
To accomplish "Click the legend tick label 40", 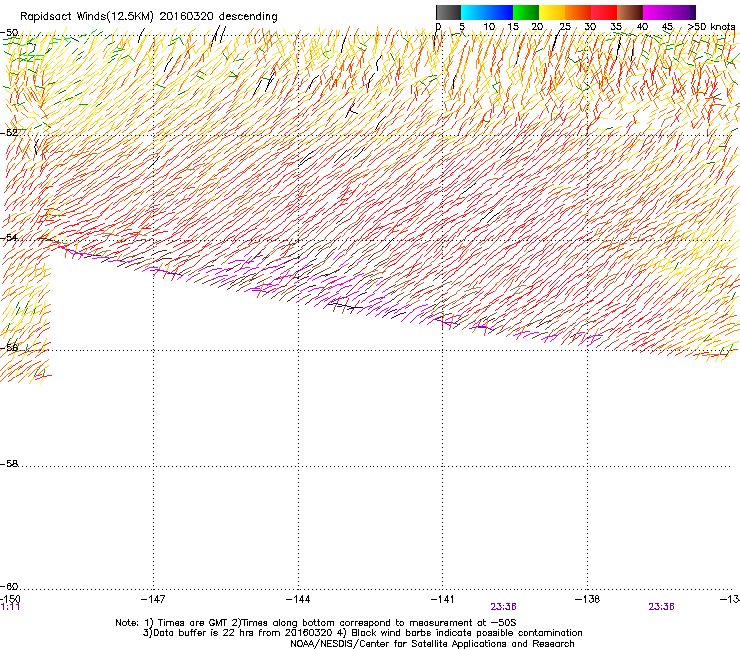I will click(642, 26).
